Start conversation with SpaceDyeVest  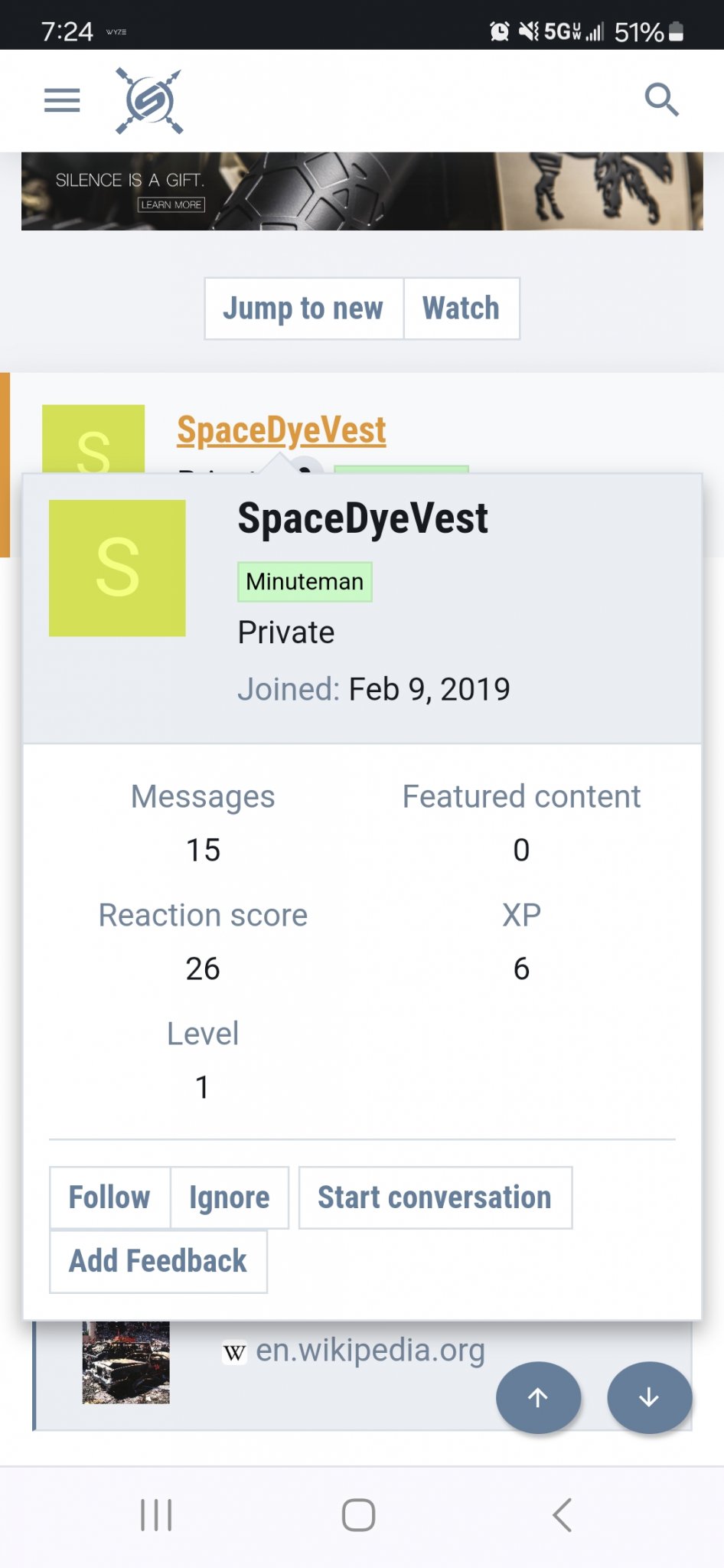point(435,1197)
